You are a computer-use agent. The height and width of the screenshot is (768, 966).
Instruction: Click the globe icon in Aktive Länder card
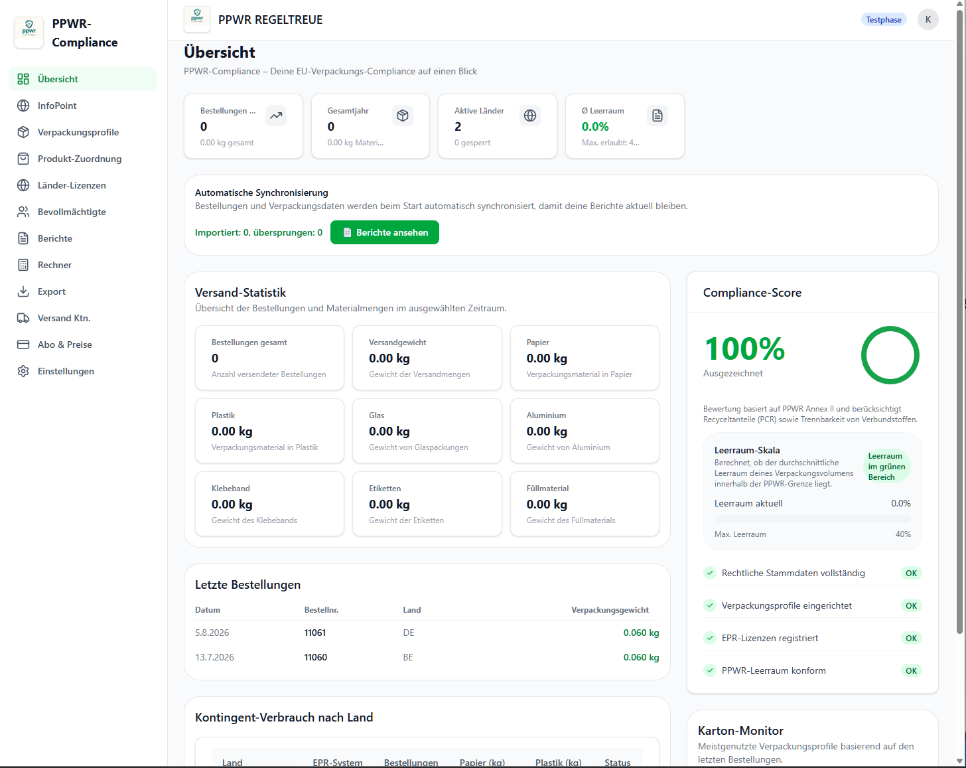pyautogui.click(x=530, y=115)
